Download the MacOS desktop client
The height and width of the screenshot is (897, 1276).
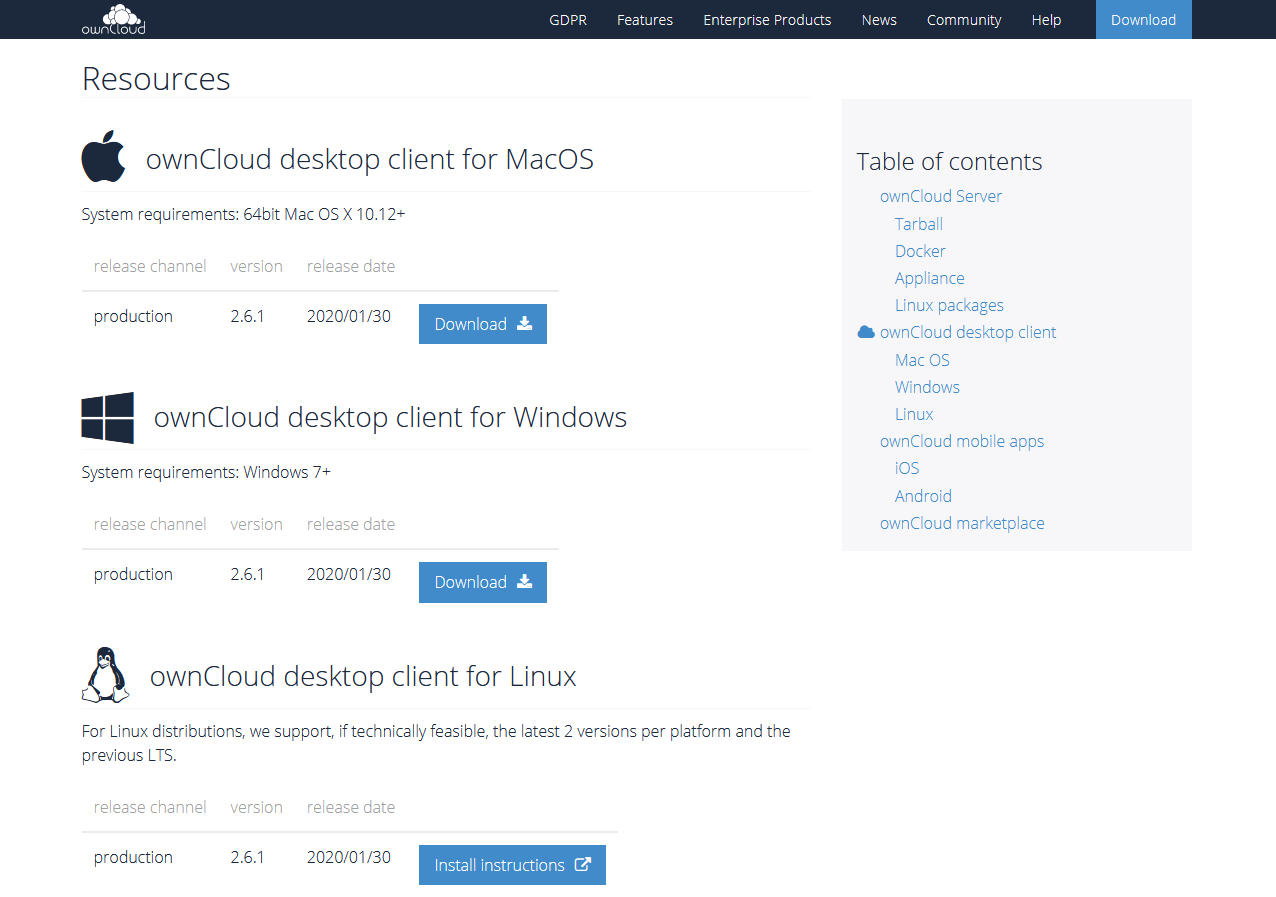tap(482, 324)
